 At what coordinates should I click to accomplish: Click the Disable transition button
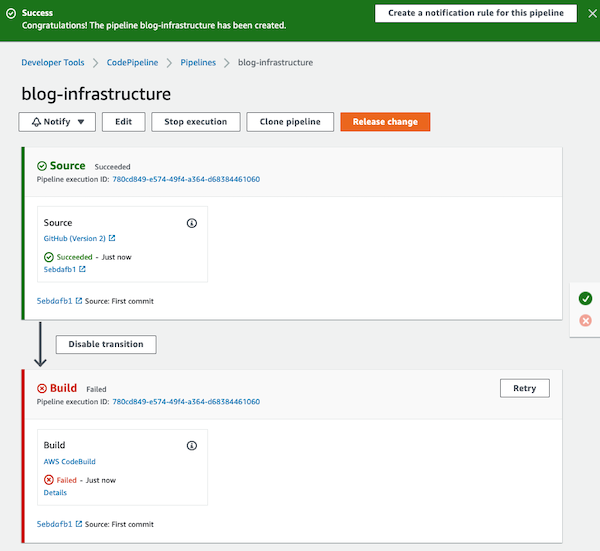106,344
